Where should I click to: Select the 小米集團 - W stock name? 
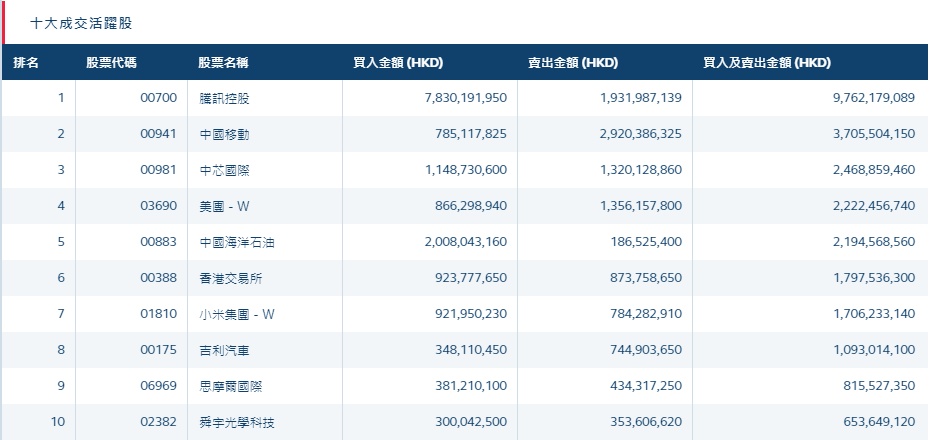236,314
